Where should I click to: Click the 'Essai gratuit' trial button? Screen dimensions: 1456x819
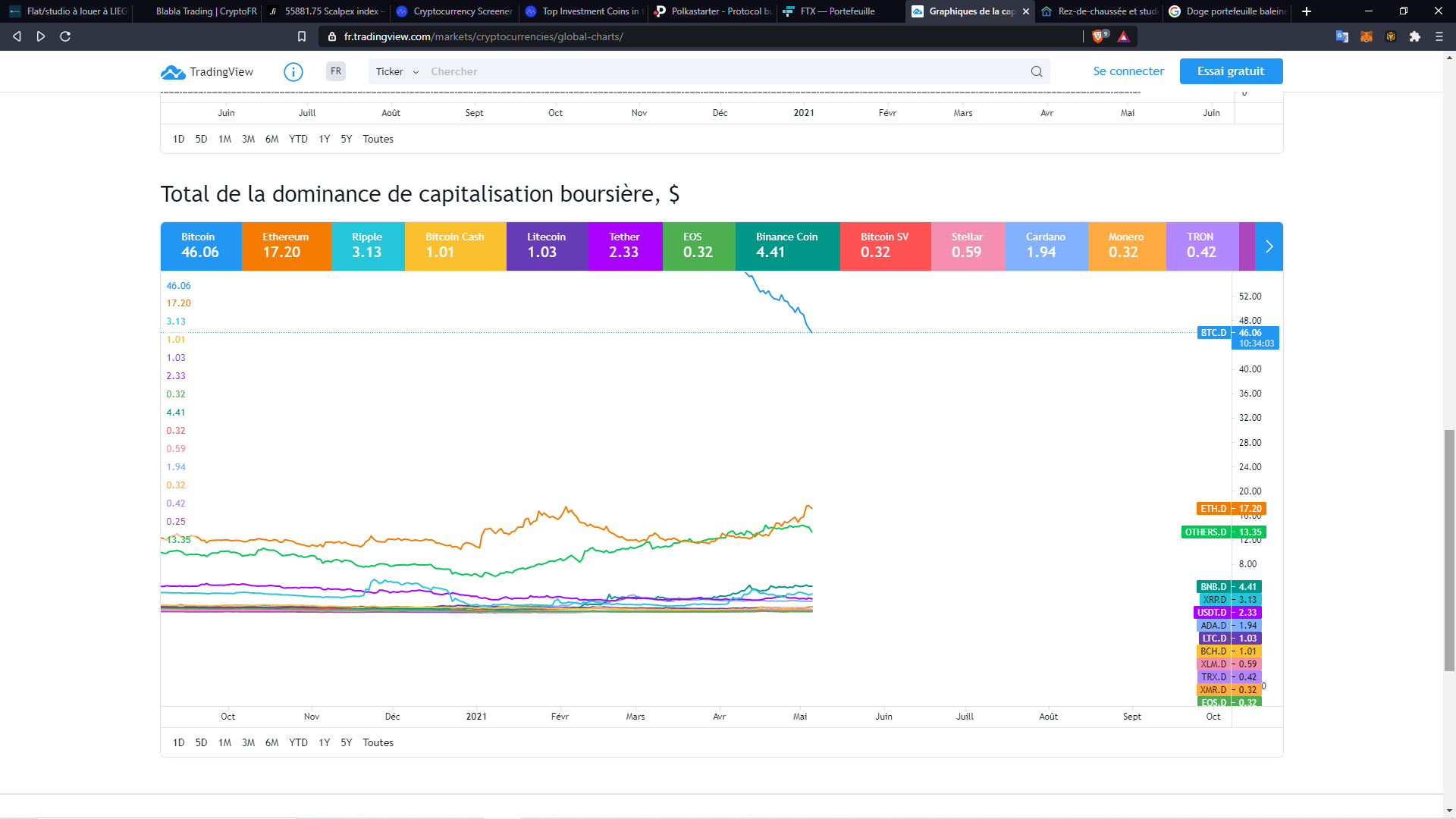(x=1231, y=71)
